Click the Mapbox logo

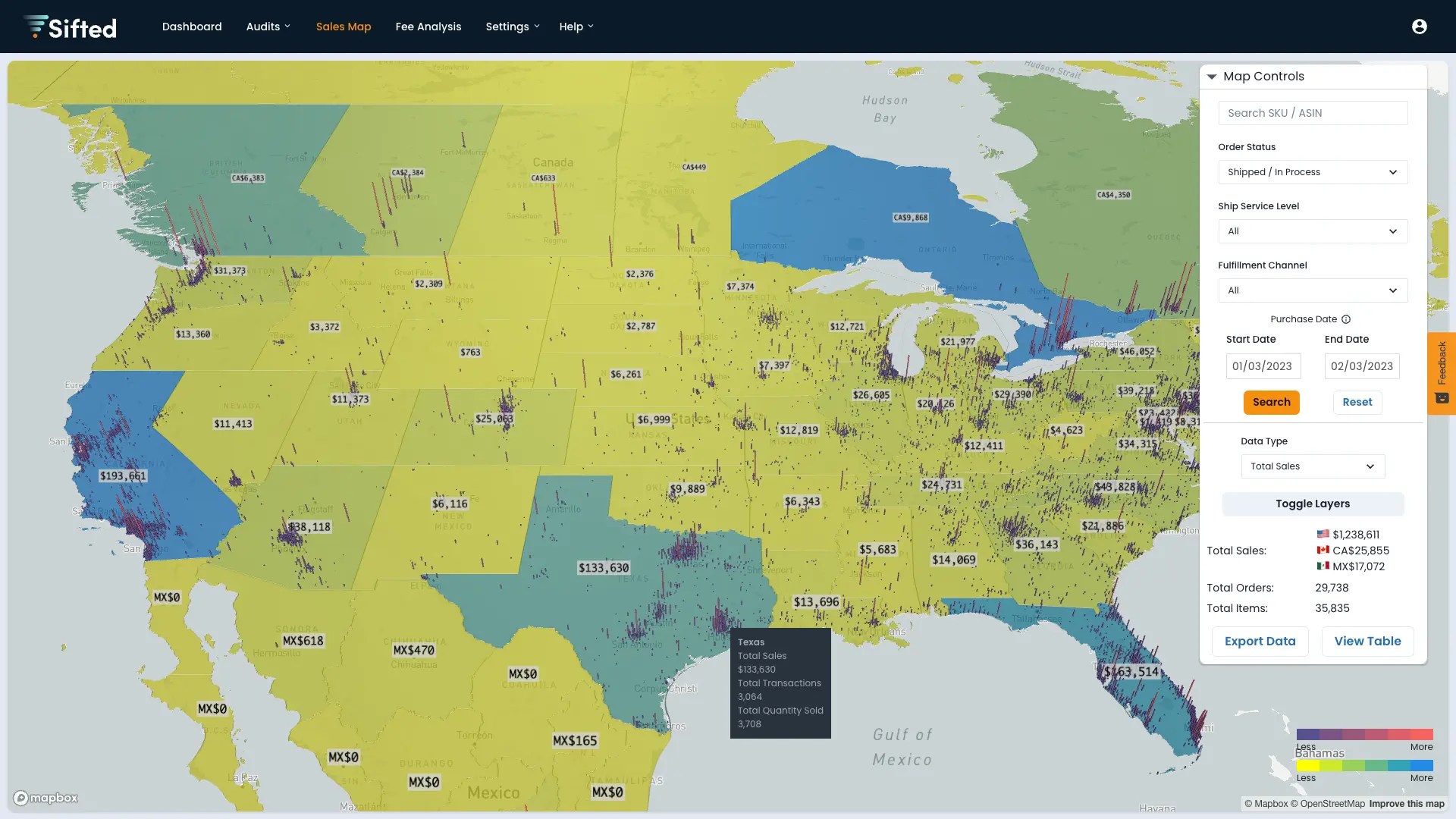pos(46,798)
